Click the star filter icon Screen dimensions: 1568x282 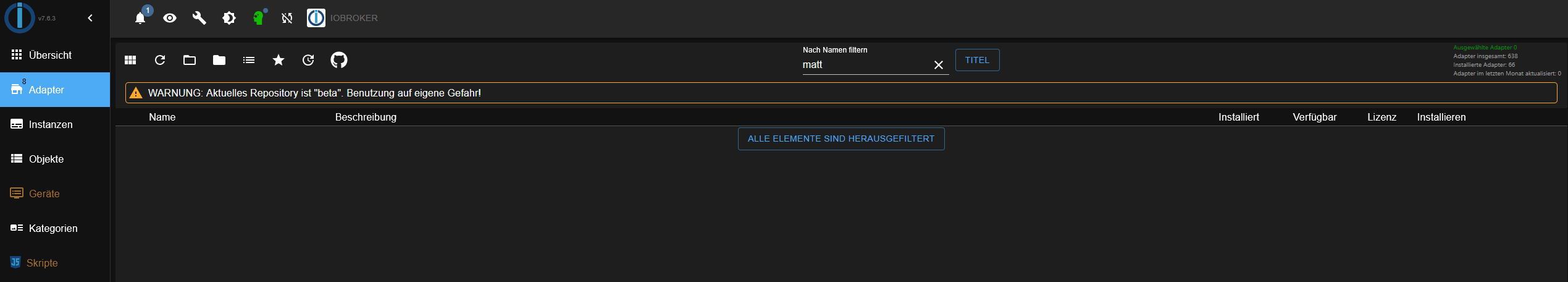coord(279,60)
